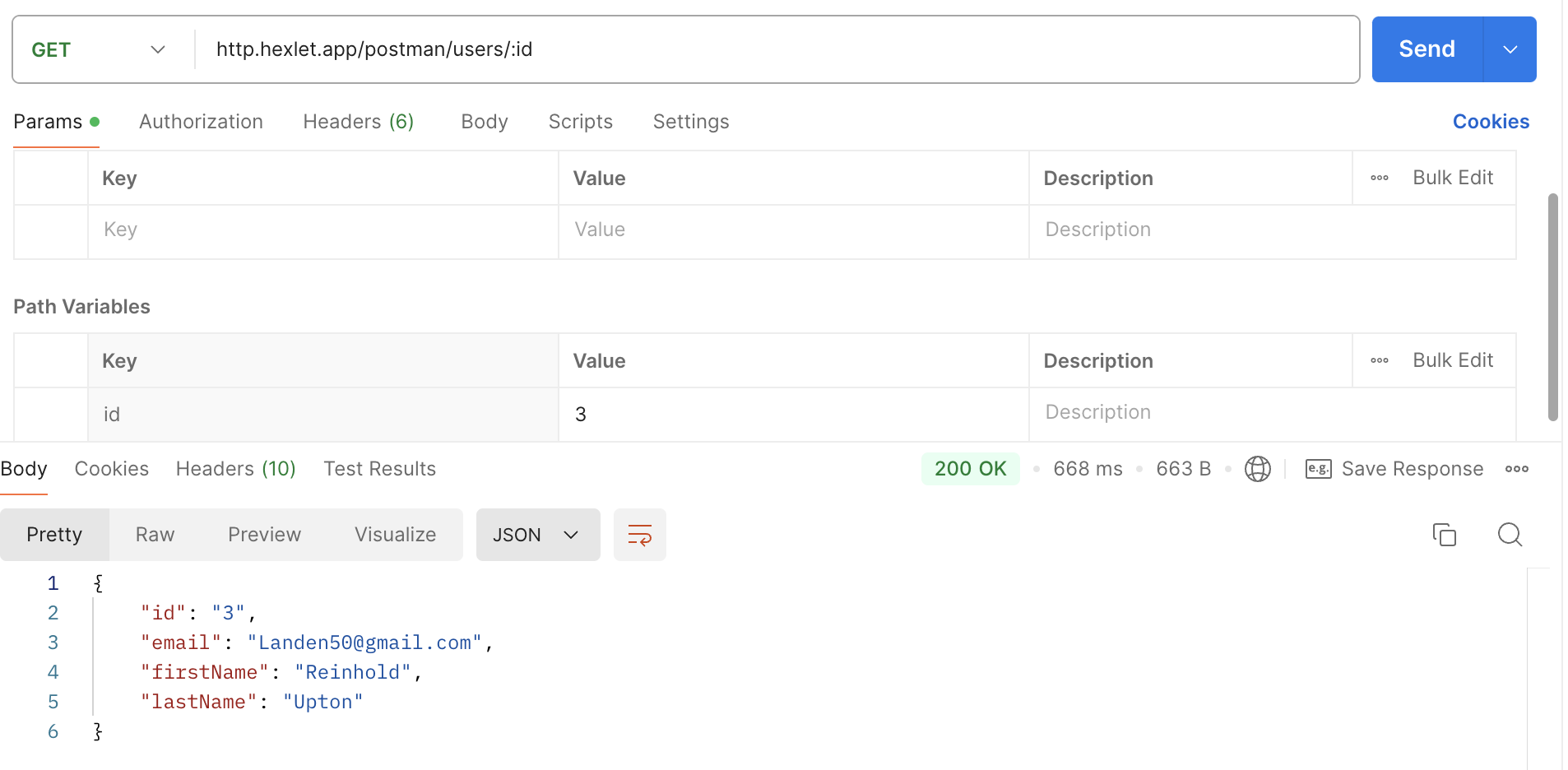Viewport: 1568px width, 770px height.
Task: Select the Visualize response view
Action: point(395,535)
